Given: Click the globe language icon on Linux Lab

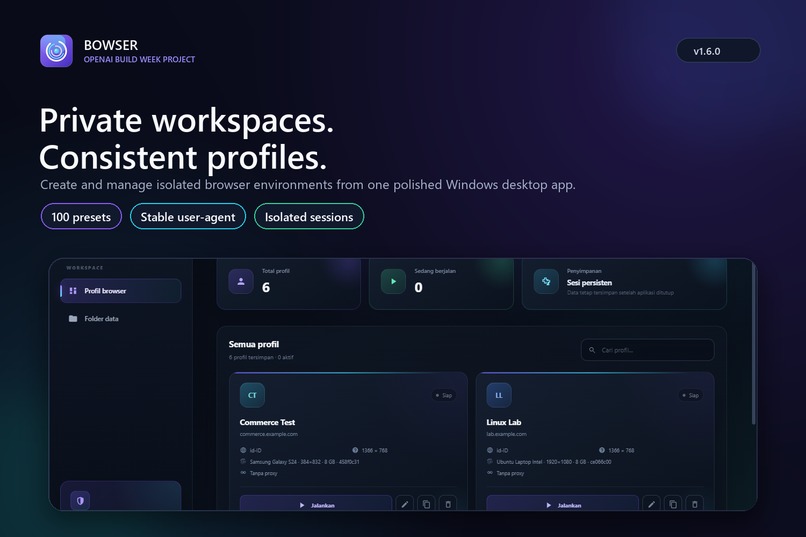Looking at the screenshot, I should (x=490, y=450).
